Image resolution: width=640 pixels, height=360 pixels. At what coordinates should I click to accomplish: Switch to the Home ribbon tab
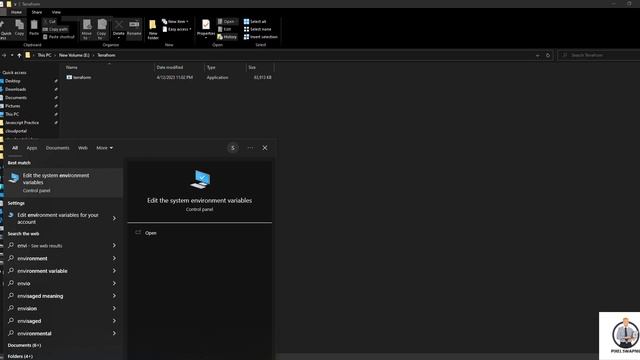(x=16, y=12)
